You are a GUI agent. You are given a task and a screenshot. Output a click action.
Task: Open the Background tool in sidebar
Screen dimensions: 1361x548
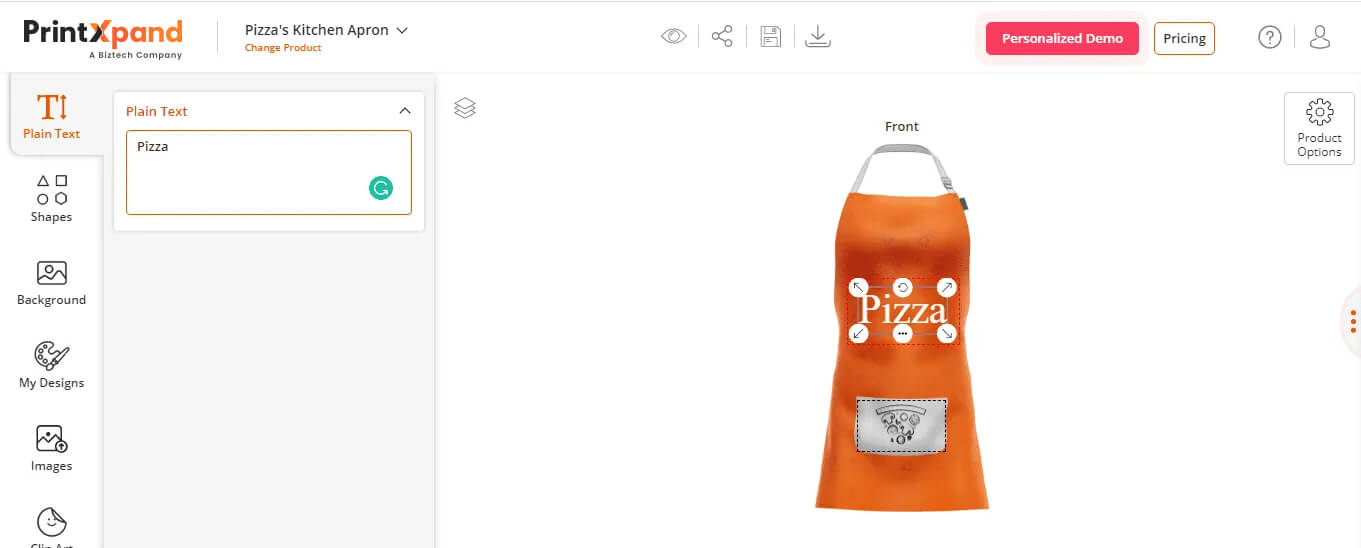pyautogui.click(x=51, y=283)
